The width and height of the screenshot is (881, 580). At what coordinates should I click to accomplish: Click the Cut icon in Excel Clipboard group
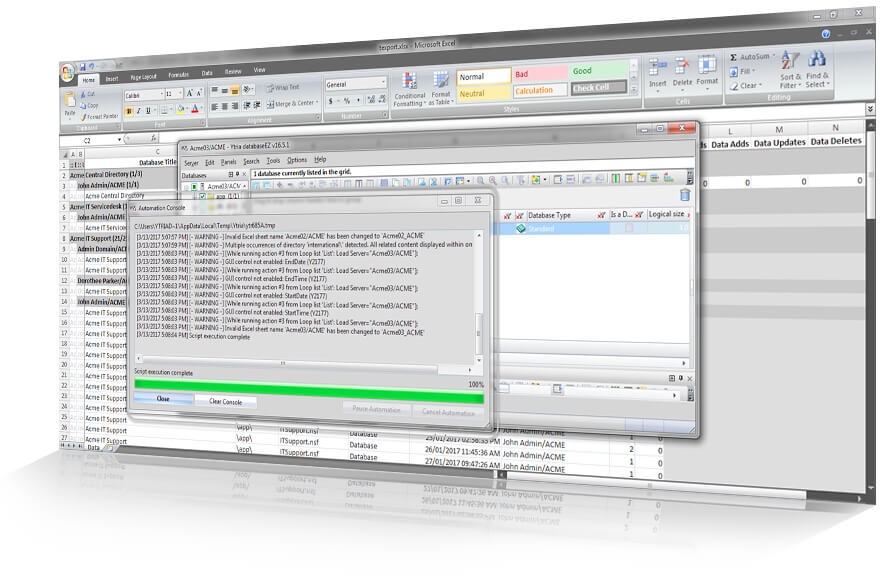pos(84,94)
